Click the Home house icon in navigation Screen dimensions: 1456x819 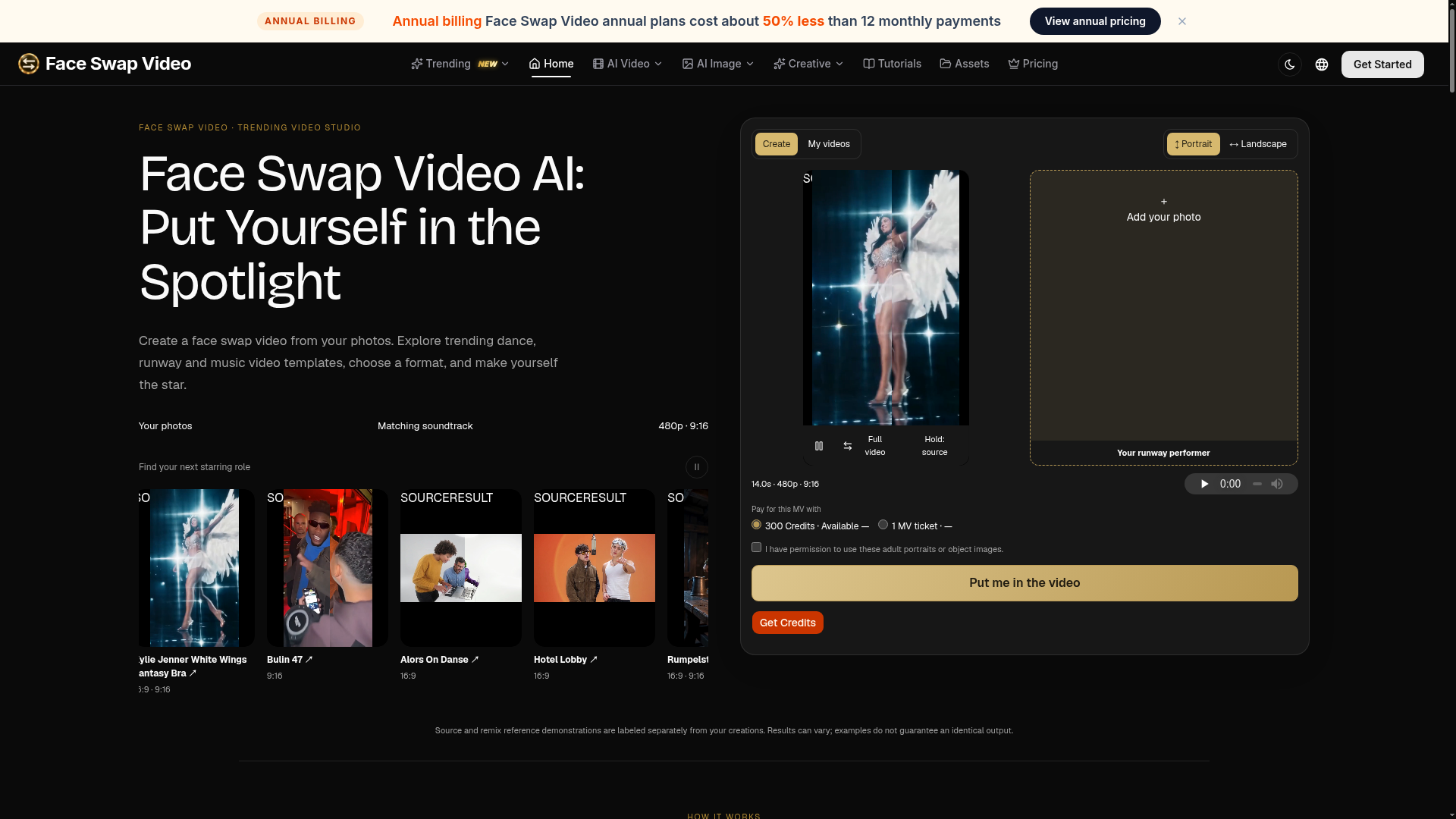(535, 64)
